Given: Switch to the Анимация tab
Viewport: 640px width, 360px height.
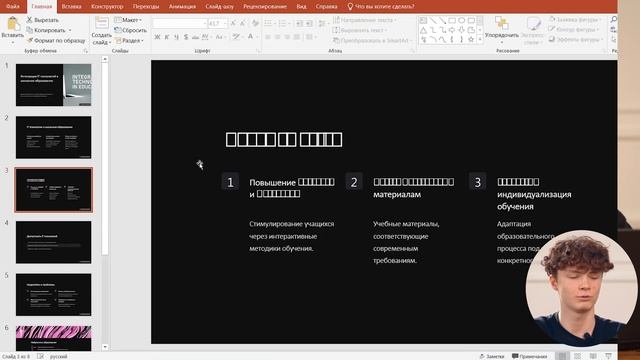Looking at the screenshot, I should tap(182, 7).
